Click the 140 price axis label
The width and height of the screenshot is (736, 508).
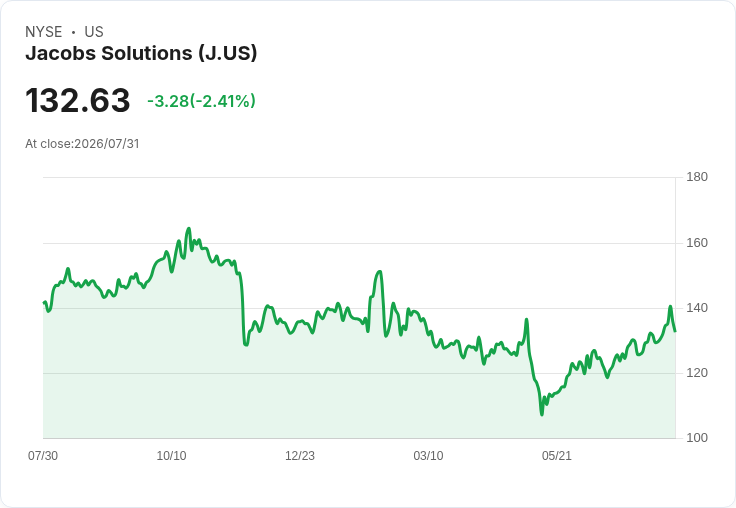(x=697, y=308)
